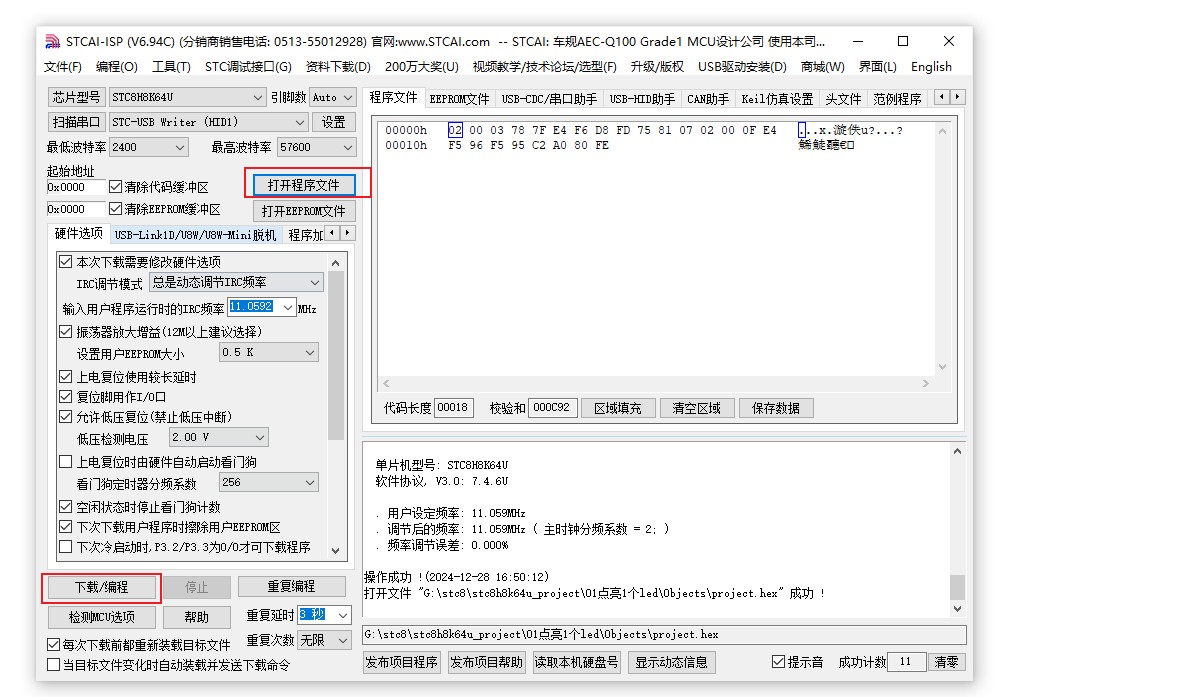Viewport: 1200px width, 697px height.
Task: Open the 头文件 tab
Action: point(843,99)
